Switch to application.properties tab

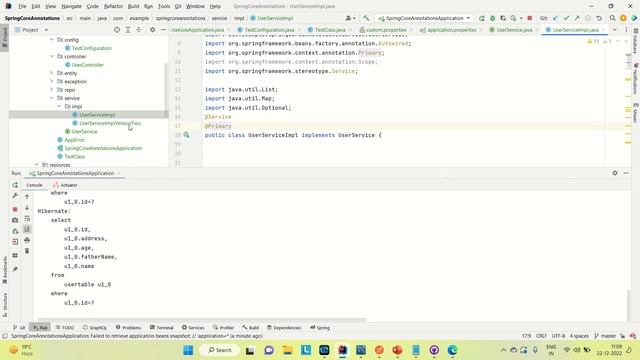click(451, 30)
